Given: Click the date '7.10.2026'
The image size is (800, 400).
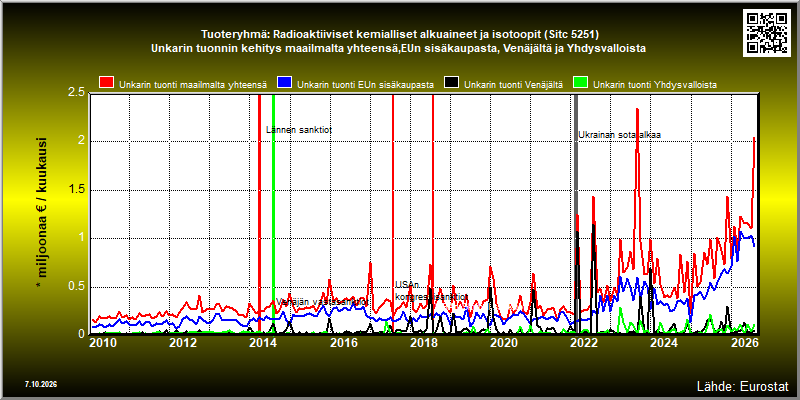Looking at the screenshot, I should click(x=41, y=384).
